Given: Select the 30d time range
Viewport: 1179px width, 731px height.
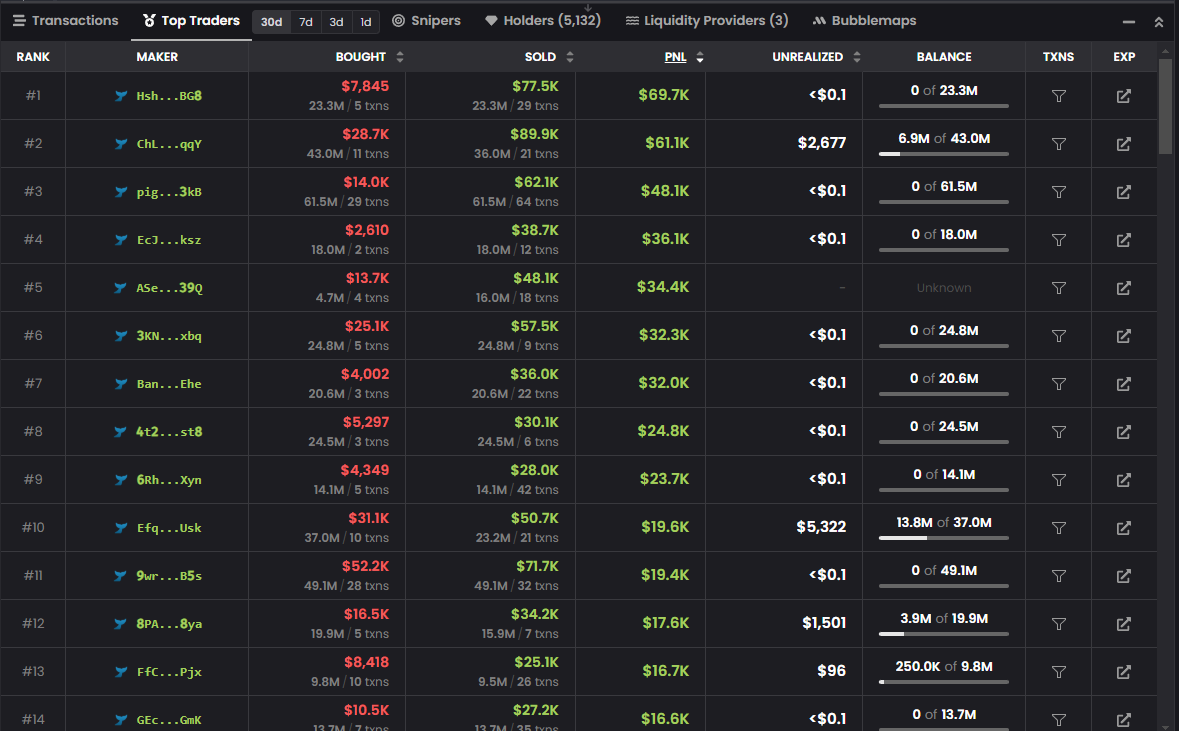Looking at the screenshot, I should [x=271, y=21].
